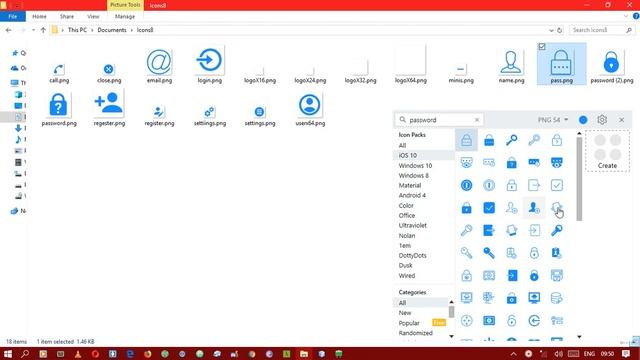This screenshot has height=360, width=640.
Task: Expand the ribbon with the chevron
Action: (x=626, y=16)
